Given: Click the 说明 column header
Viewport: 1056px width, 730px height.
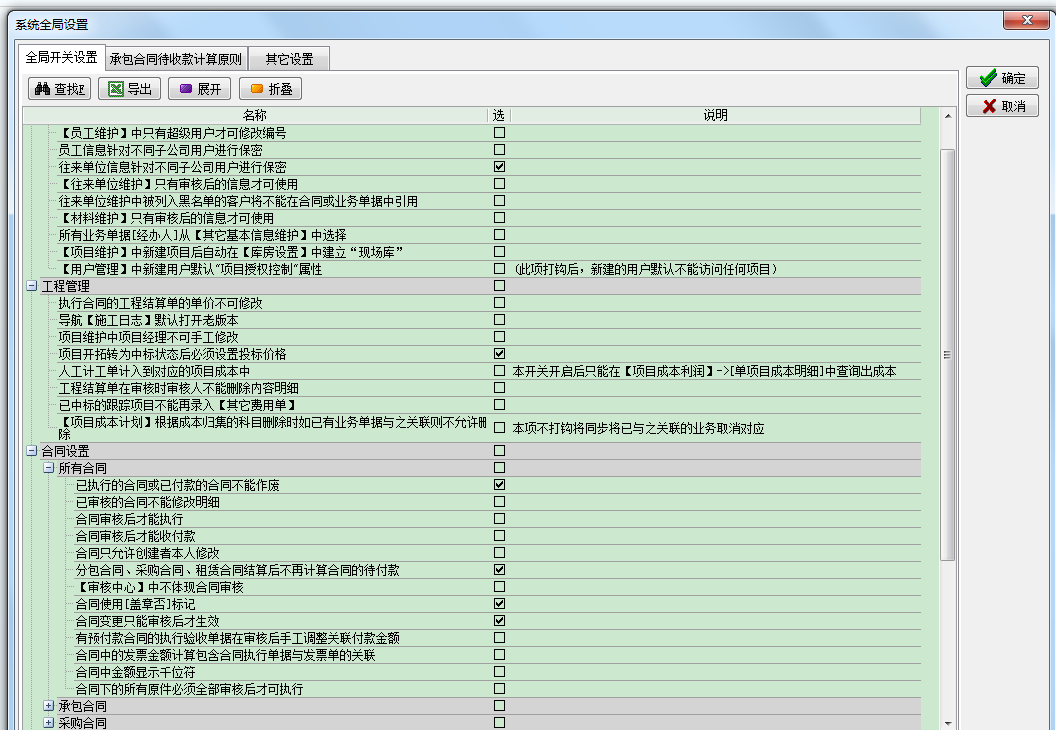Looking at the screenshot, I should tap(715, 115).
